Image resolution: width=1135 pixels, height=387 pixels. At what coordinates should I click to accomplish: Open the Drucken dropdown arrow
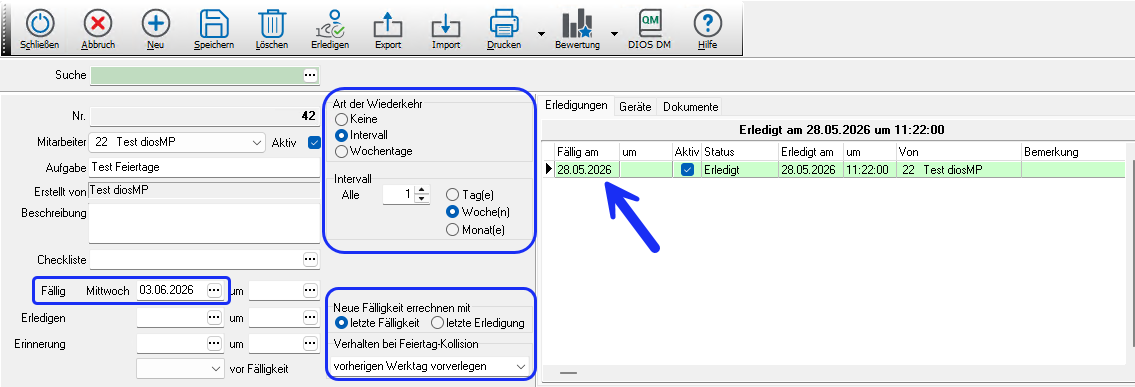(540, 34)
